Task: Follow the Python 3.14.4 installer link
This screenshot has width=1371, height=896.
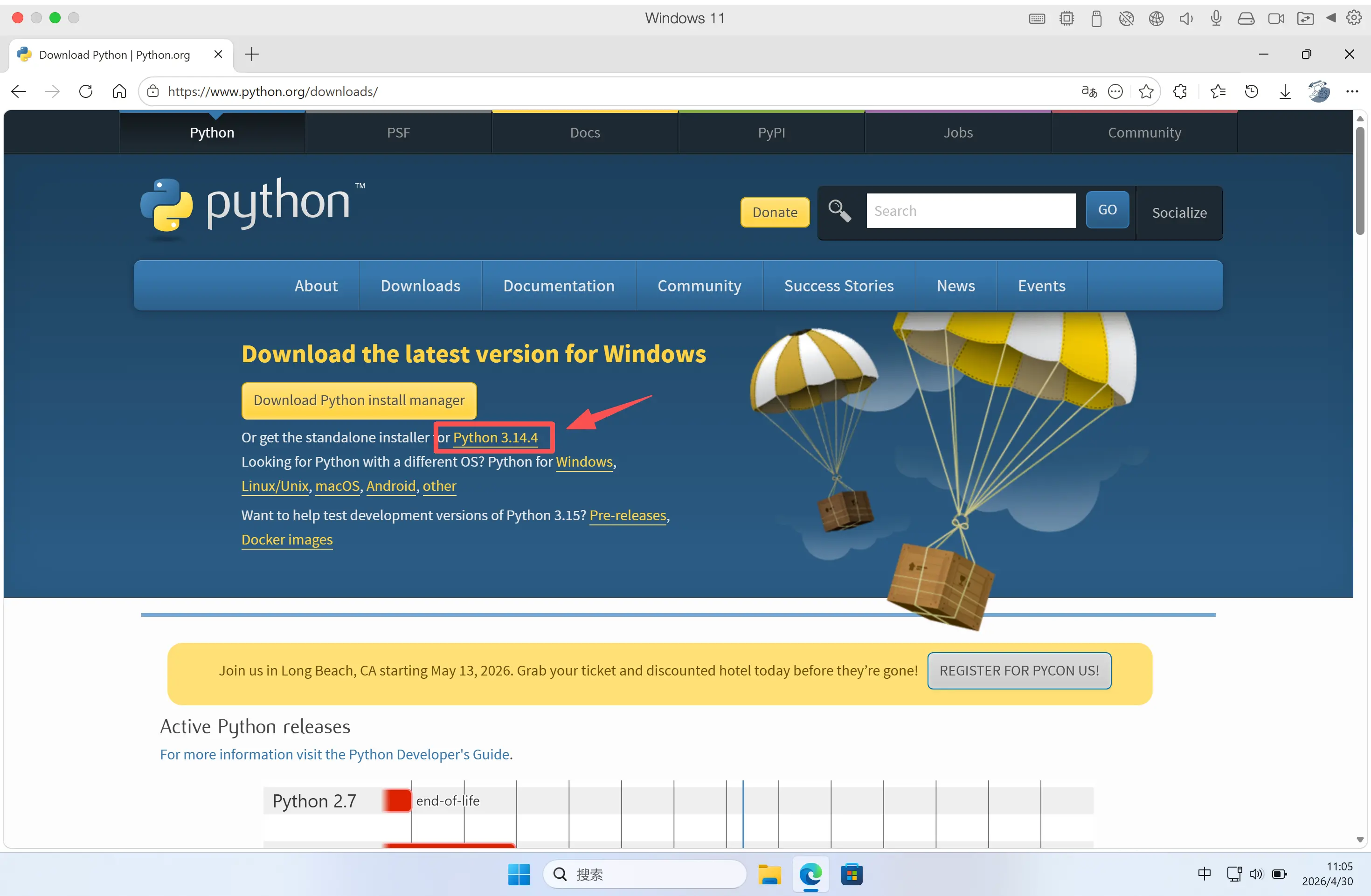Action: click(x=495, y=438)
